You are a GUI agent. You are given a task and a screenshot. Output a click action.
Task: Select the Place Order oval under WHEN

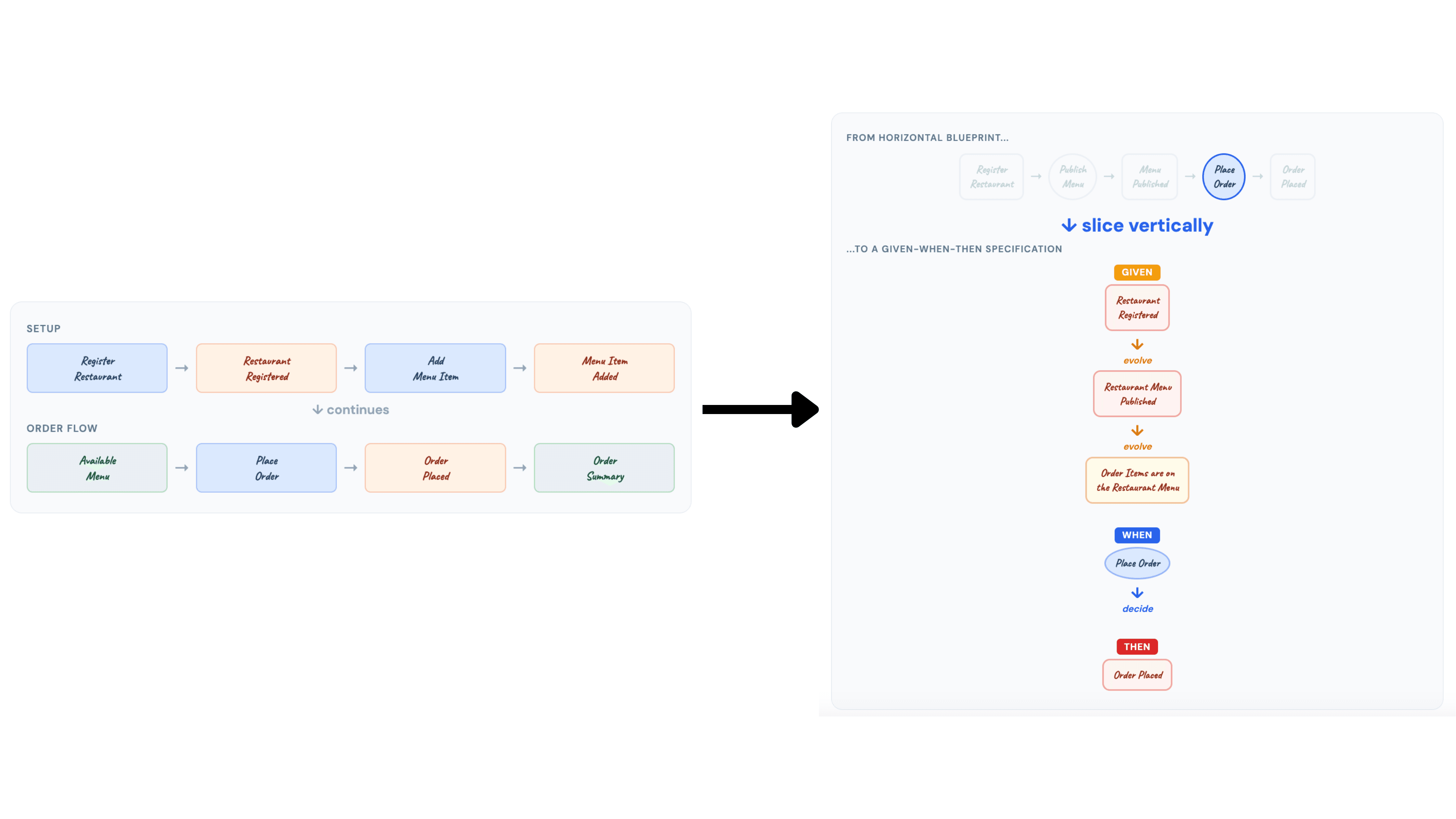pyautogui.click(x=1137, y=564)
